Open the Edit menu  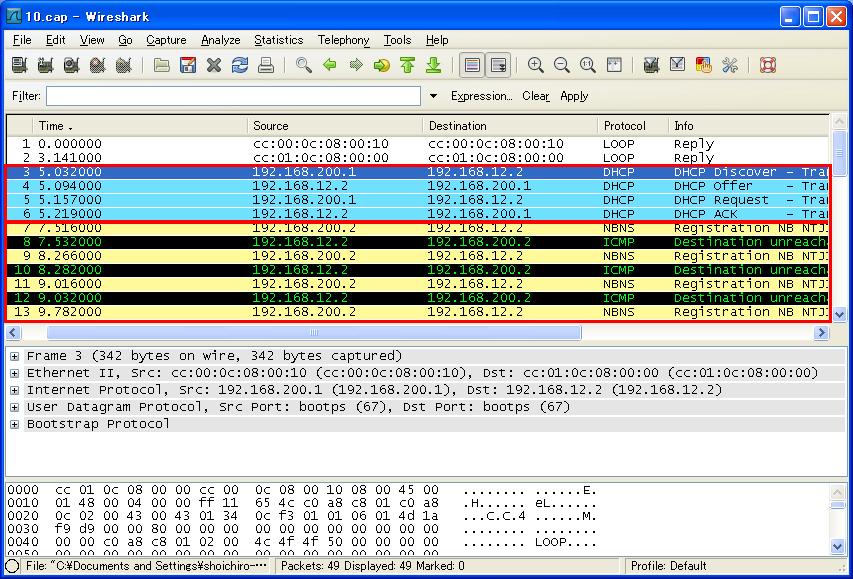55,40
